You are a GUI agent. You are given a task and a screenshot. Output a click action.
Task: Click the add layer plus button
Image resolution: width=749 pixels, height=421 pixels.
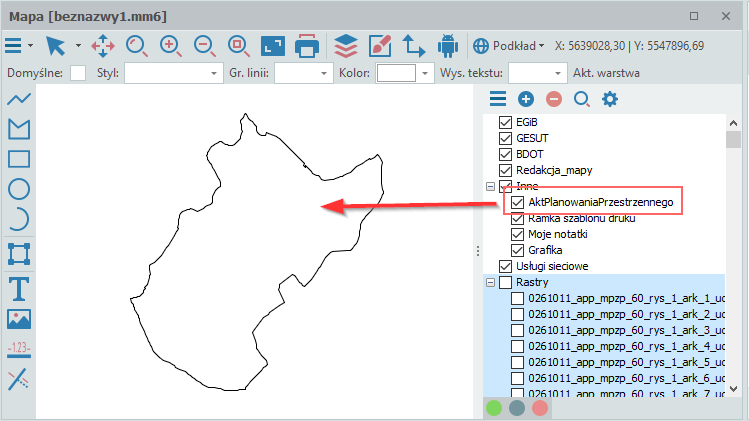click(x=526, y=98)
